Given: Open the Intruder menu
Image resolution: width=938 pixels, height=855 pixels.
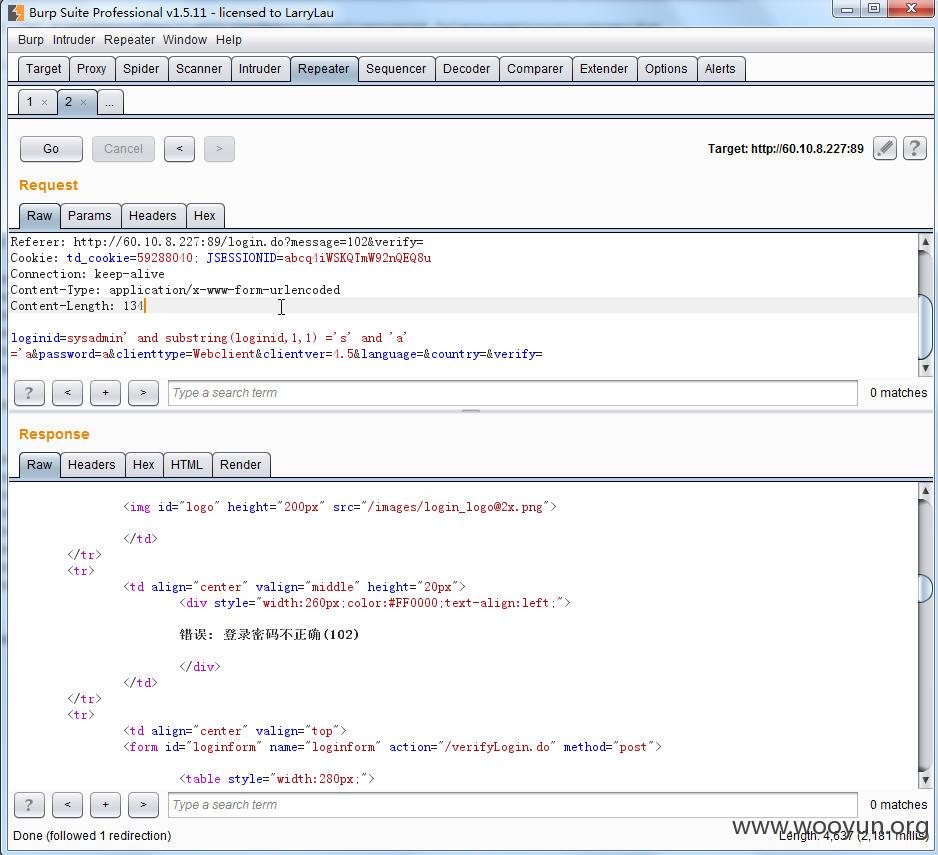Looking at the screenshot, I should point(74,40).
